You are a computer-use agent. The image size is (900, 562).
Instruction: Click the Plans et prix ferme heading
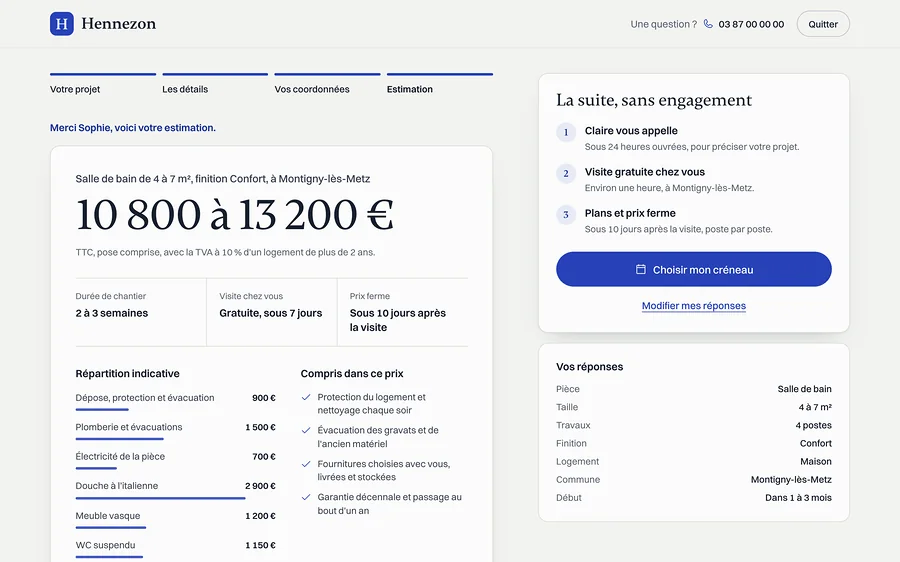(x=630, y=213)
